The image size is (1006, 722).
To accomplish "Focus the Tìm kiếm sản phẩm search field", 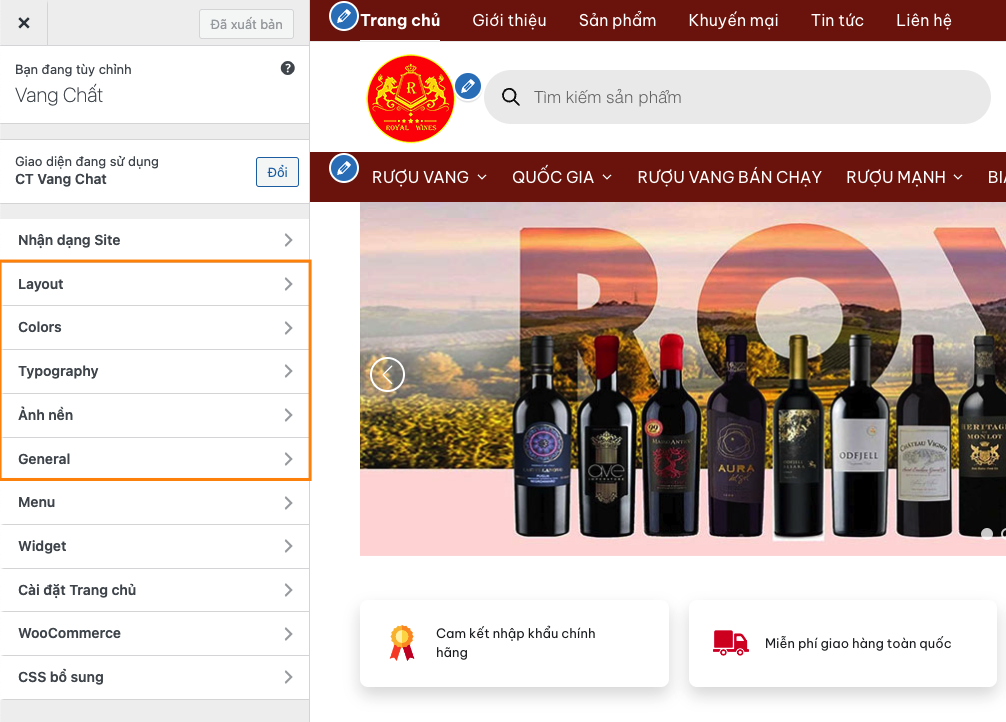I will coord(737,97).
